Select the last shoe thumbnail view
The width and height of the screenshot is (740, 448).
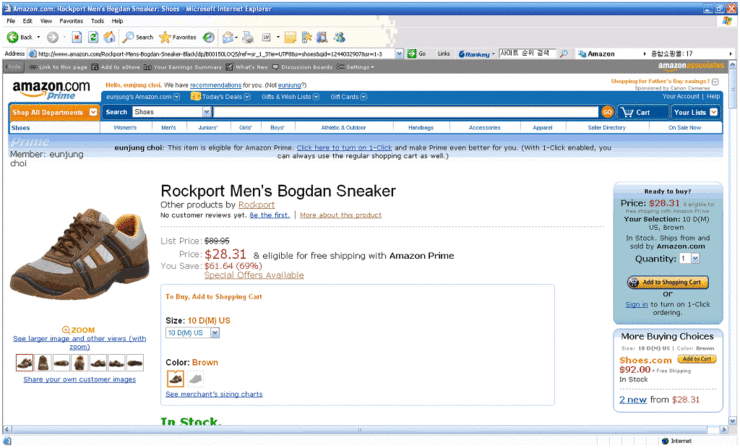click(135, 363)
